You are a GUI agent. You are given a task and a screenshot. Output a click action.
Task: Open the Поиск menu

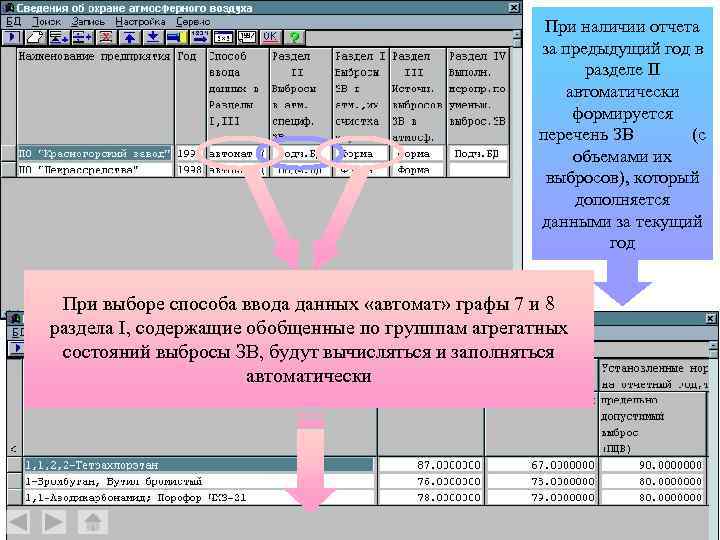point(46,22)
